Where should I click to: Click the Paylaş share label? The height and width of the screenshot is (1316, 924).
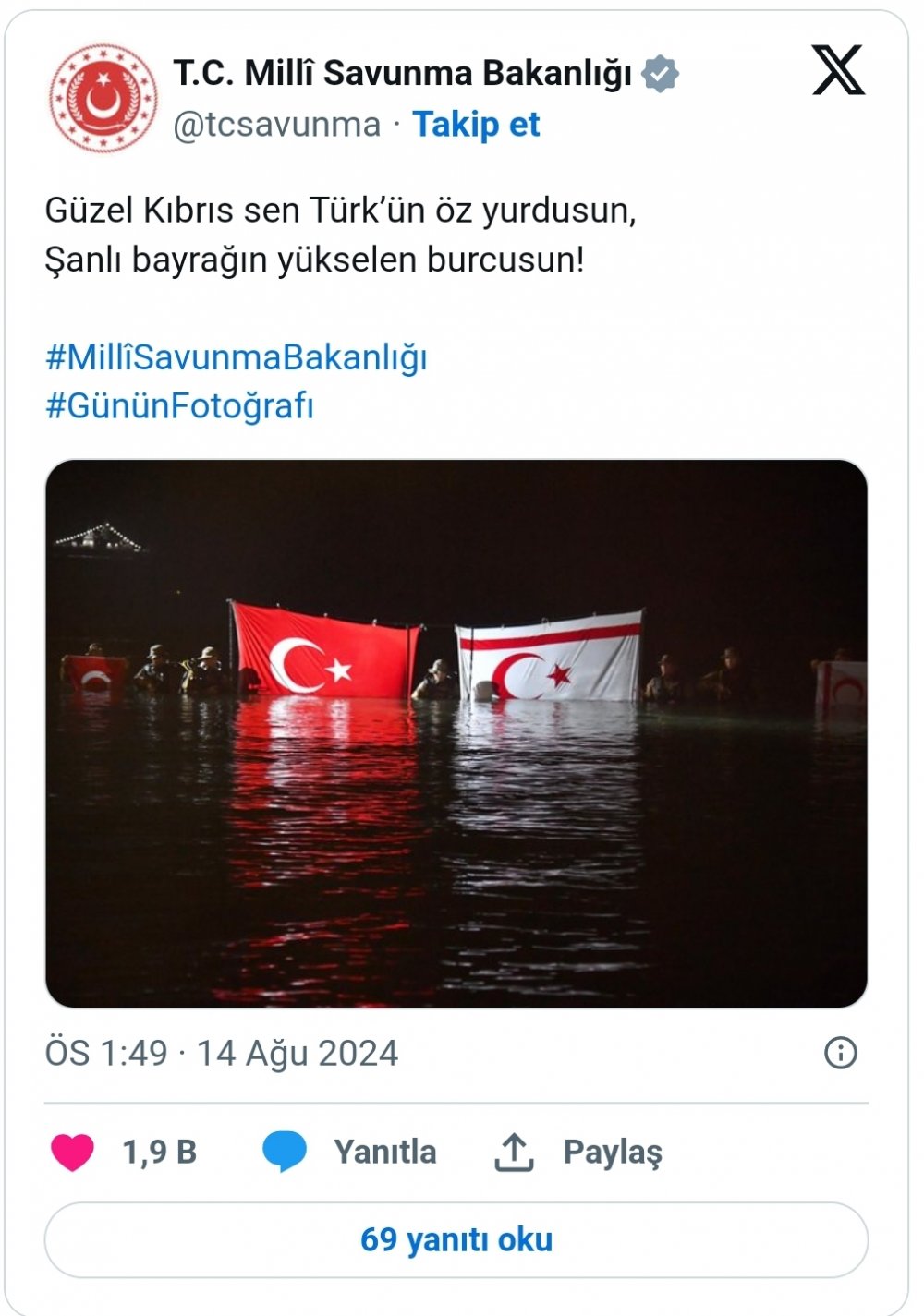tap(613, 1153)
